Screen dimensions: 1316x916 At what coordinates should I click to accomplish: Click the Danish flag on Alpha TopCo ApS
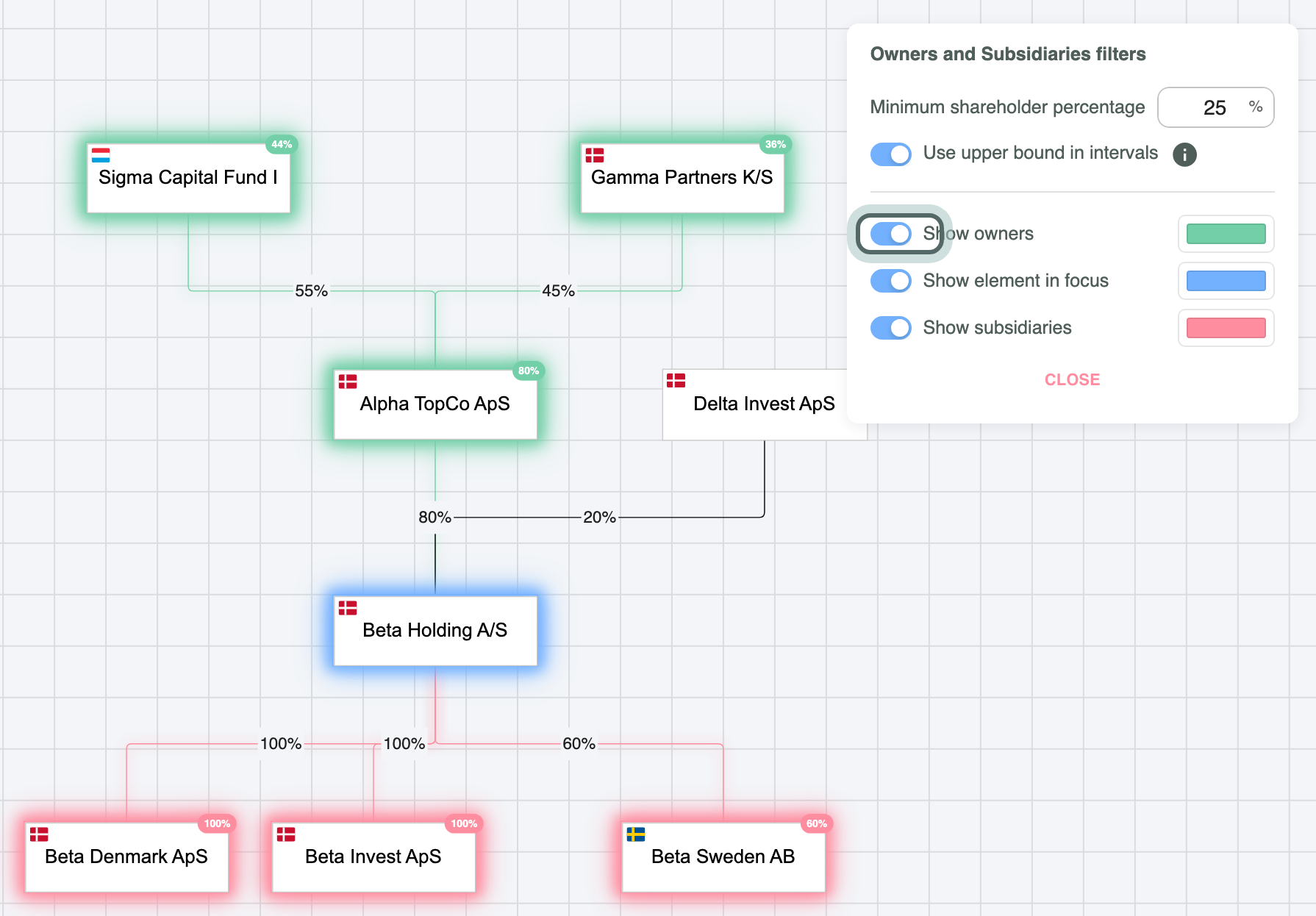(348, 382)
